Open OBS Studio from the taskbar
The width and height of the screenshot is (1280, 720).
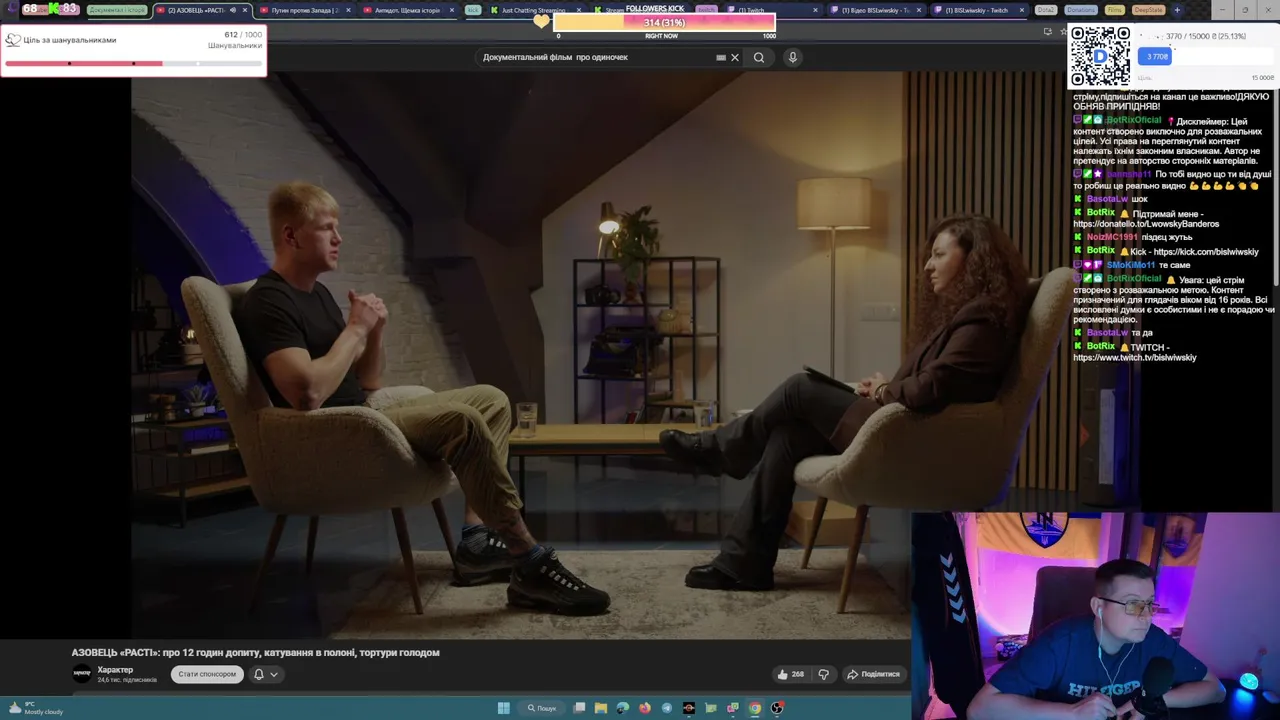point(777,708)
